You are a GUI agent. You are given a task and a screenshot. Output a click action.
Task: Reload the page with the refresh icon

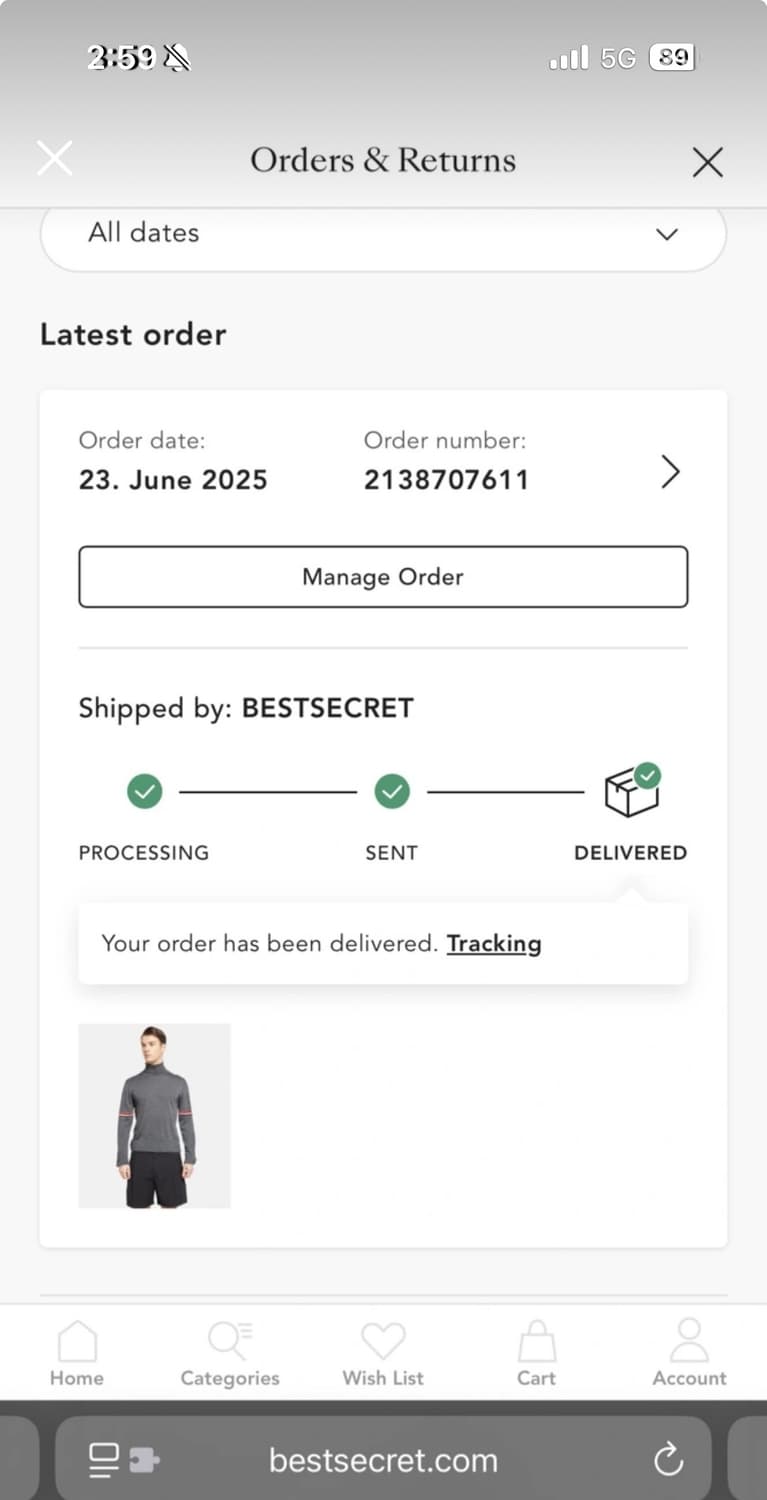(x=668, y=1460)
